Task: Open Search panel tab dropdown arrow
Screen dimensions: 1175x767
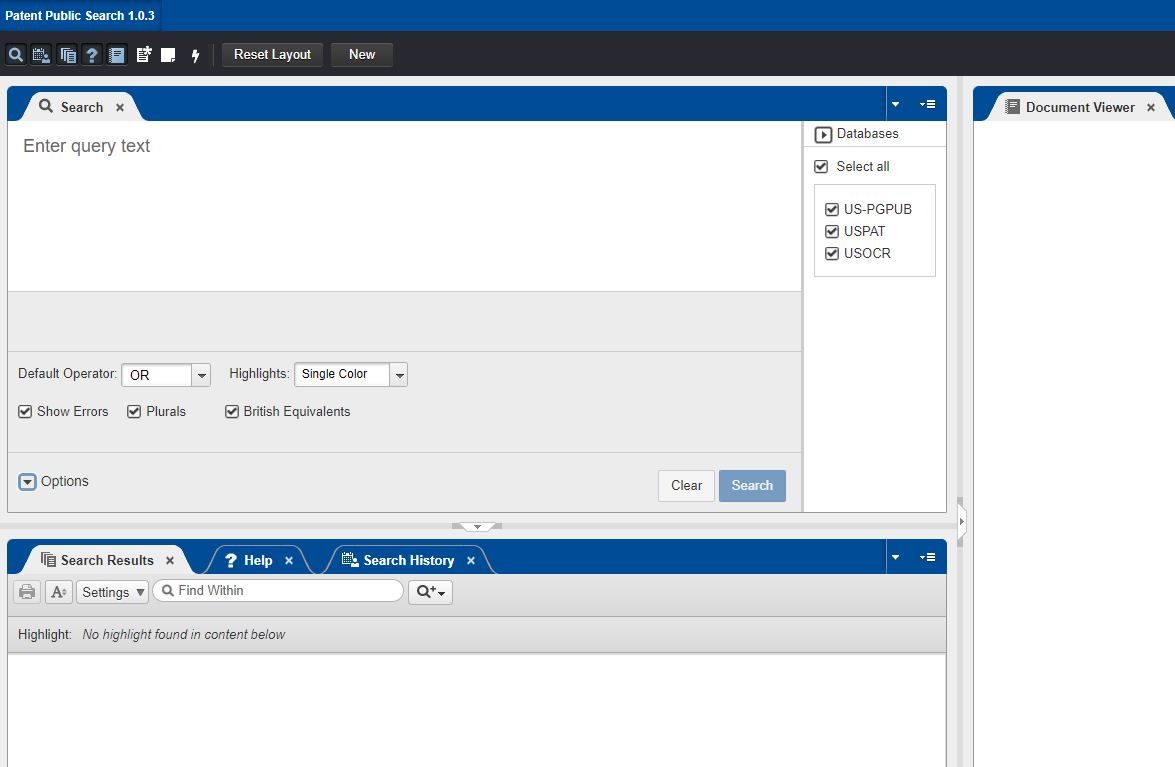Action: (x=895, y=104)
